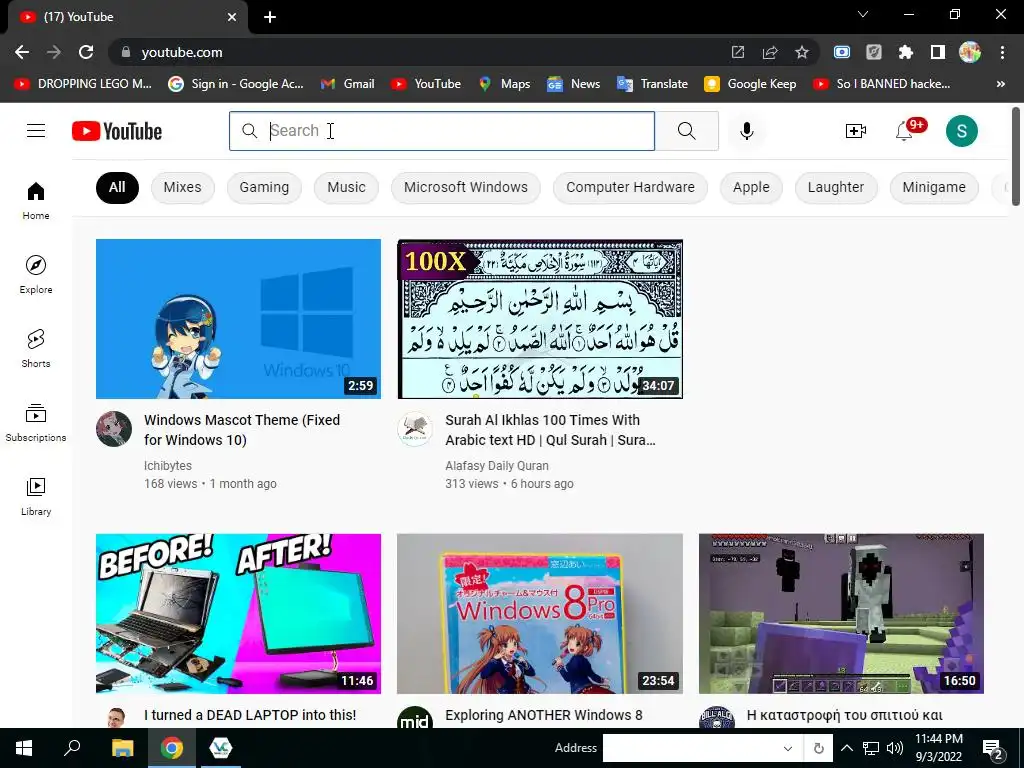Open the Google Keep bookmark
This screenshot has width=1024, height=768.
[x=750, y=84]
